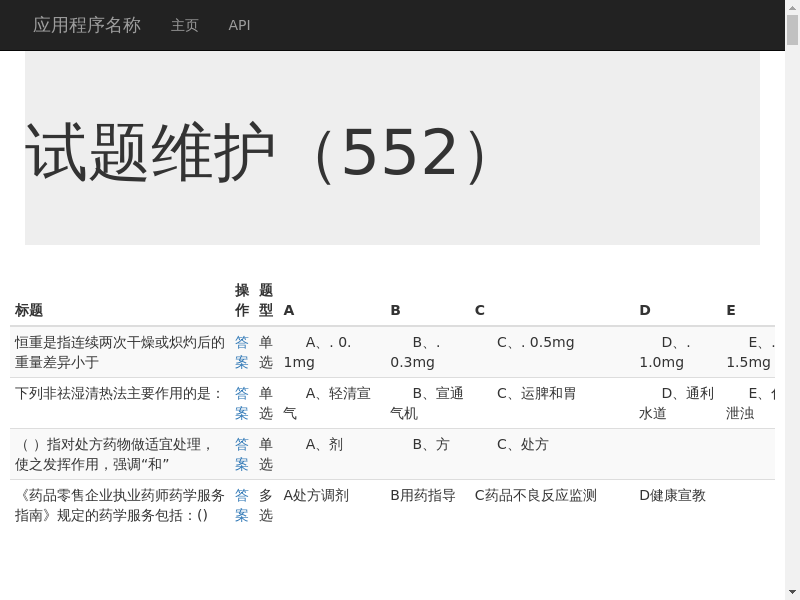Click the vertical scrollbar thumb
The width and height of the screenshot is (800, 600).
[x=792, y=30]
